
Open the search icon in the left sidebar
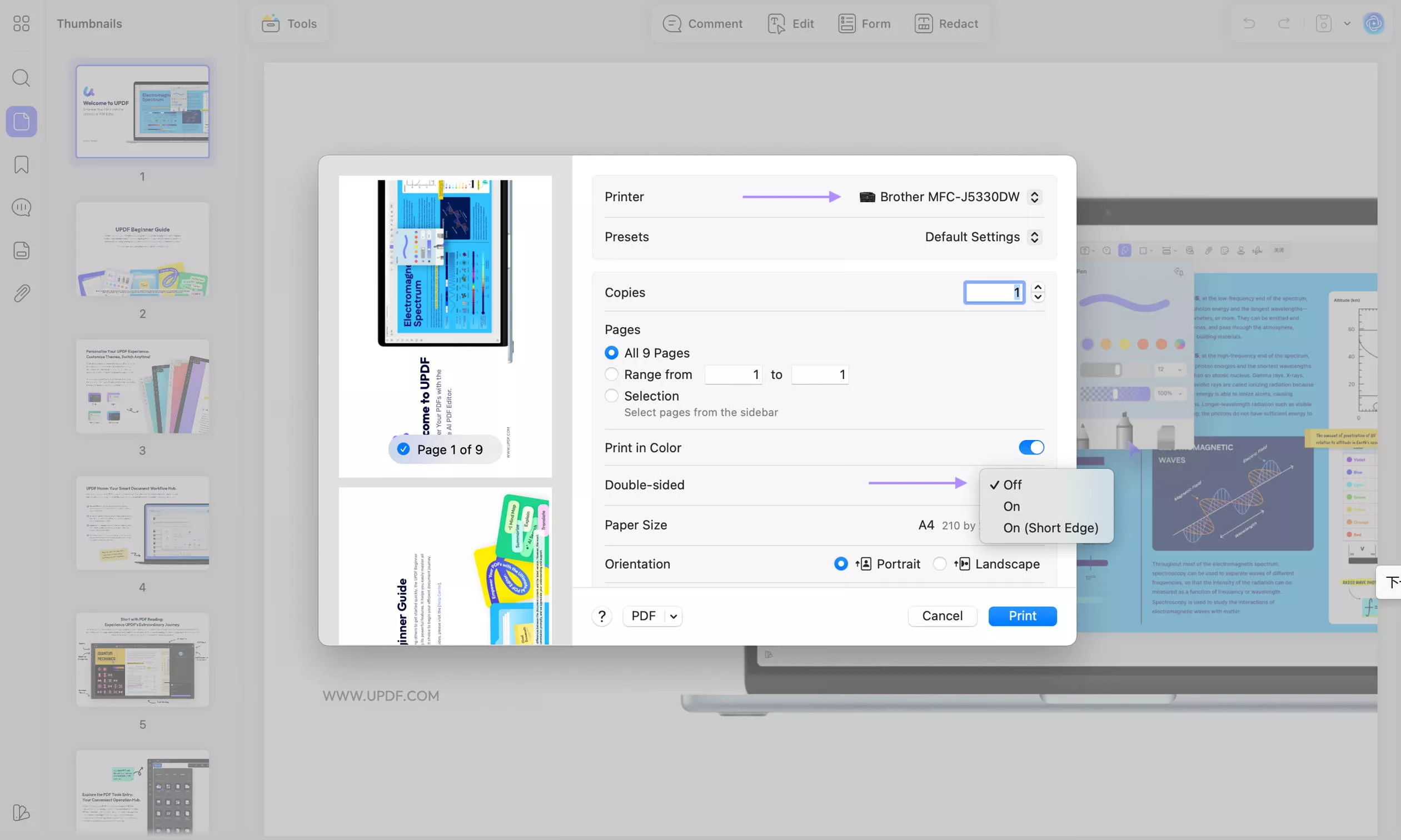21,78
